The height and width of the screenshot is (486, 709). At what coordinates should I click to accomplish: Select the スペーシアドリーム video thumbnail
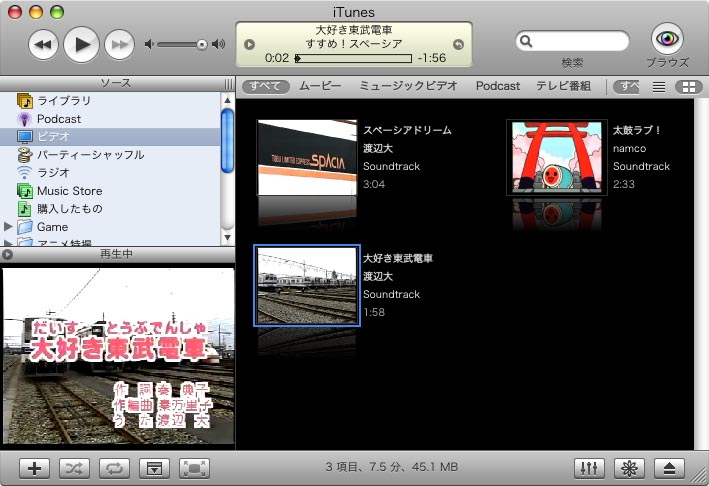[x=307, y=158]
